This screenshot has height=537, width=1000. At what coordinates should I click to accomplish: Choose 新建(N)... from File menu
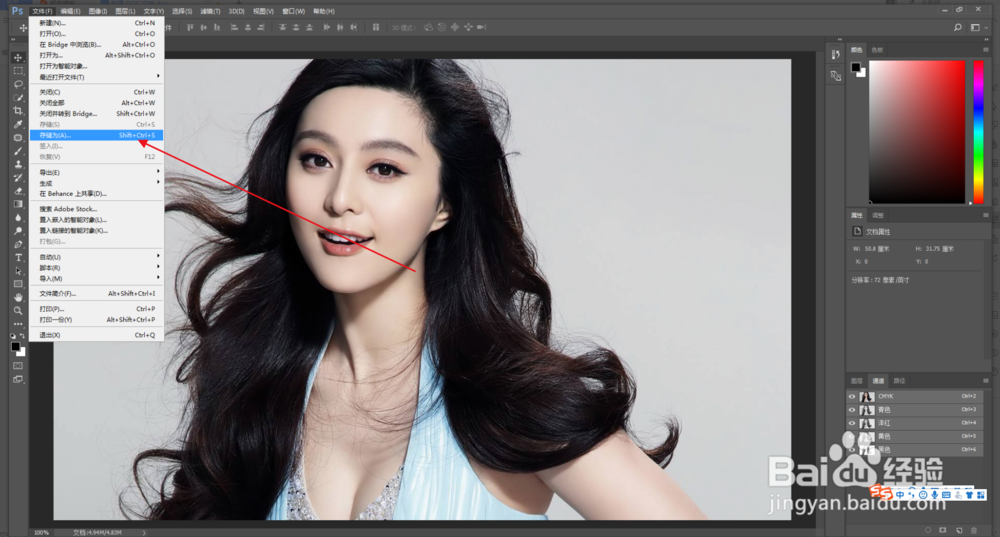[96, 23]
